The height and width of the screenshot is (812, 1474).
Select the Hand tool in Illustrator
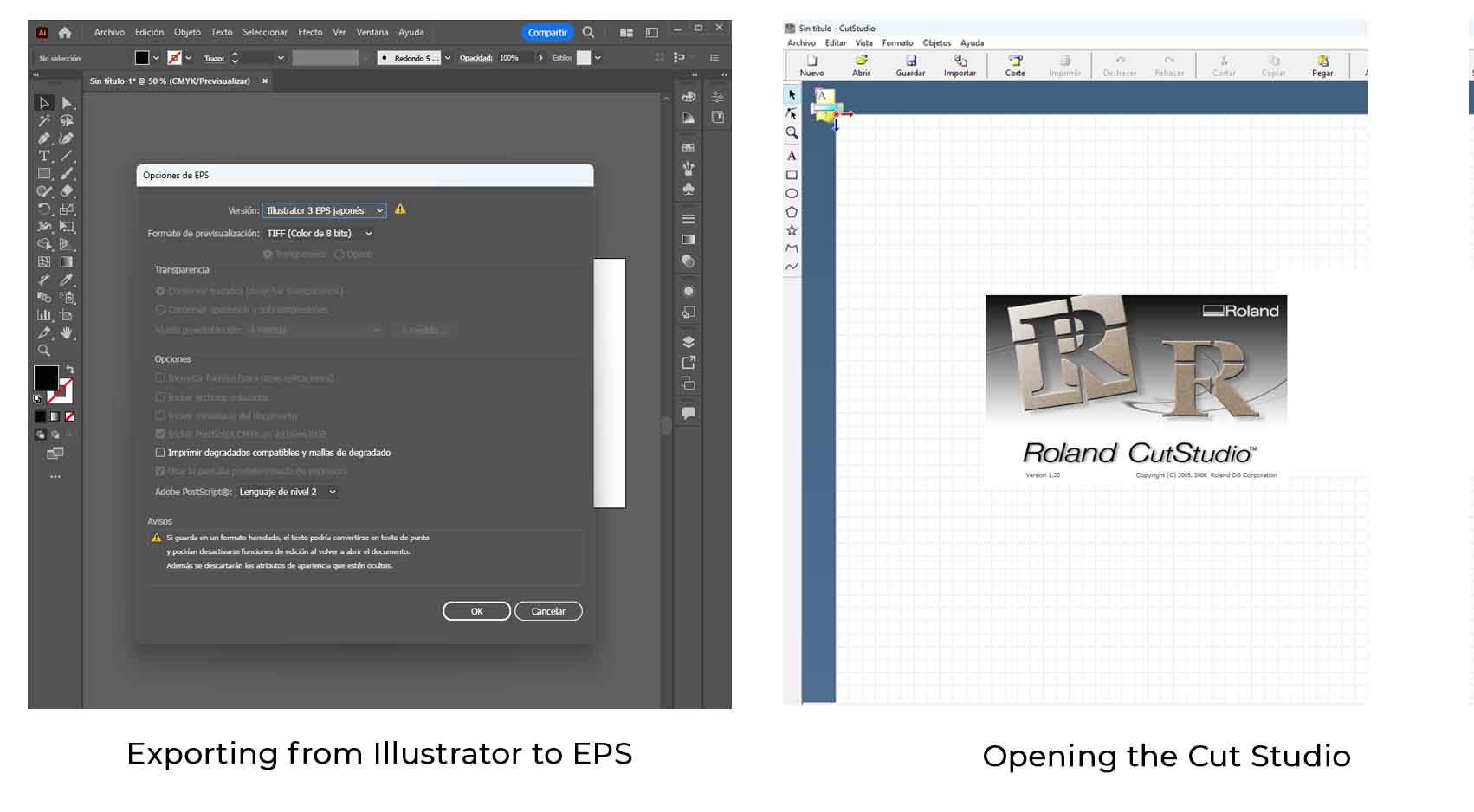click(67, 333)
